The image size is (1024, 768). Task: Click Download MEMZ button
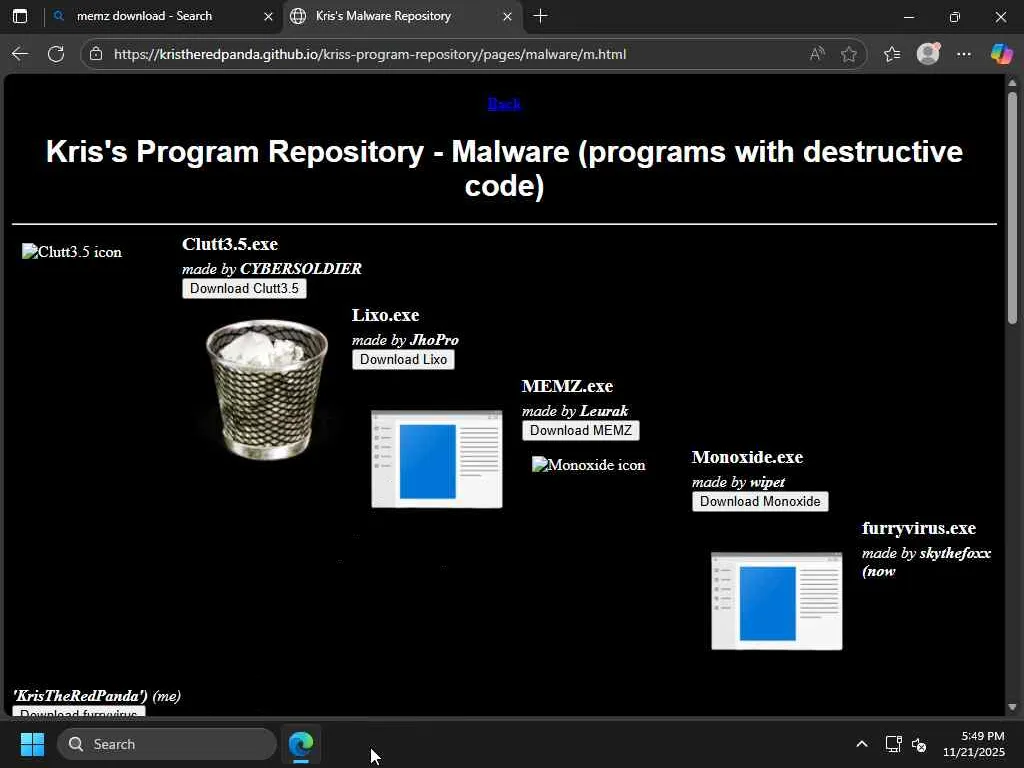581,430
